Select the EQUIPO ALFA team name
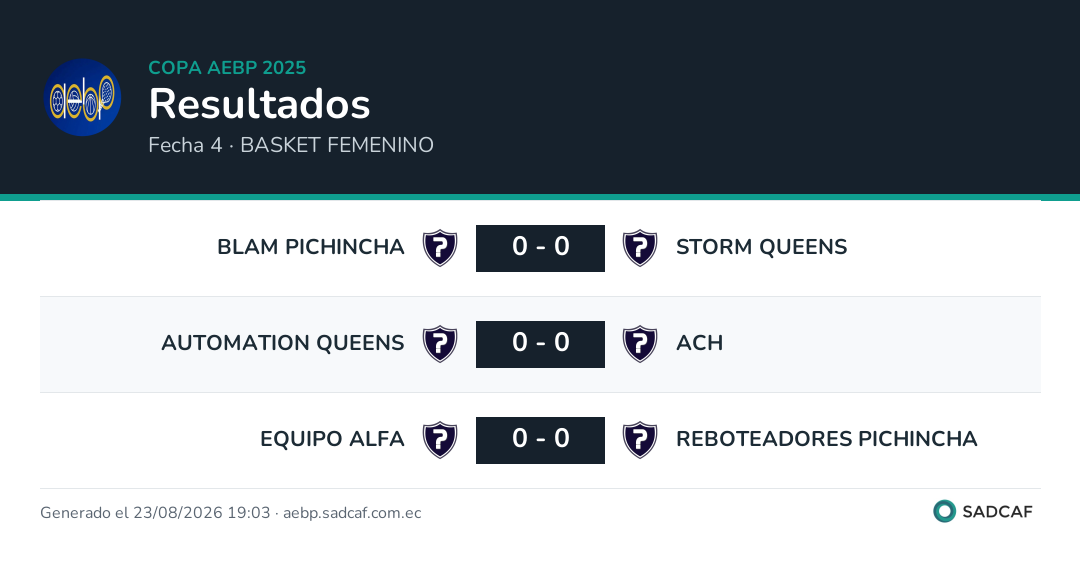The height and width of the screenshot is (564, 1080). 332,439
